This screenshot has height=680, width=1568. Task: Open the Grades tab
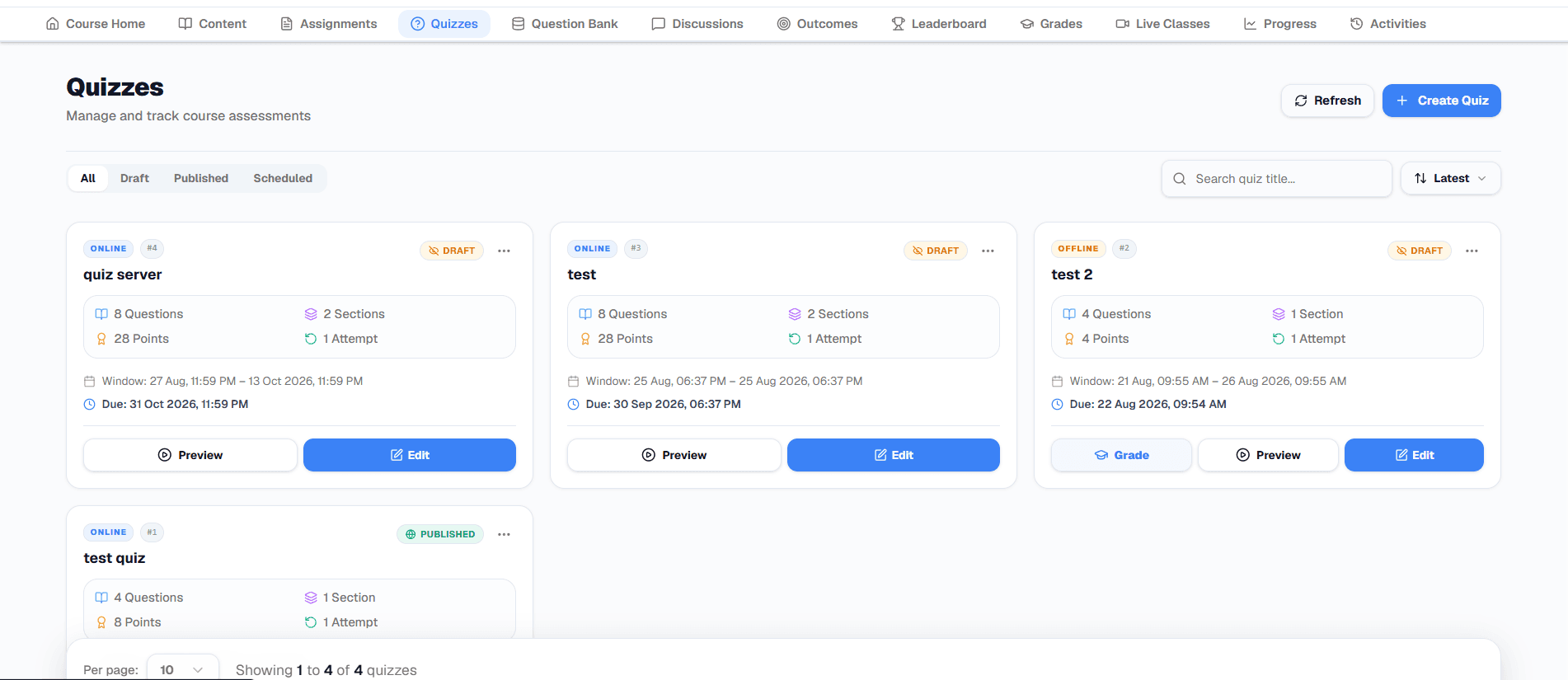point(1051,24)
